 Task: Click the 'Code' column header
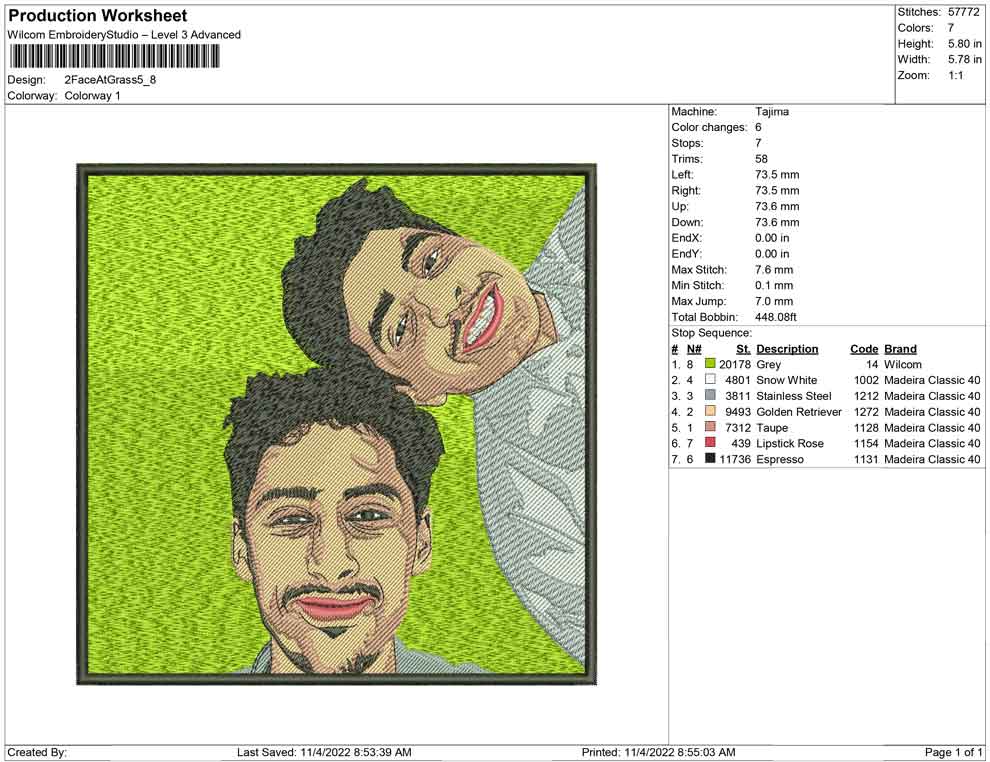(x=864, y=349)
